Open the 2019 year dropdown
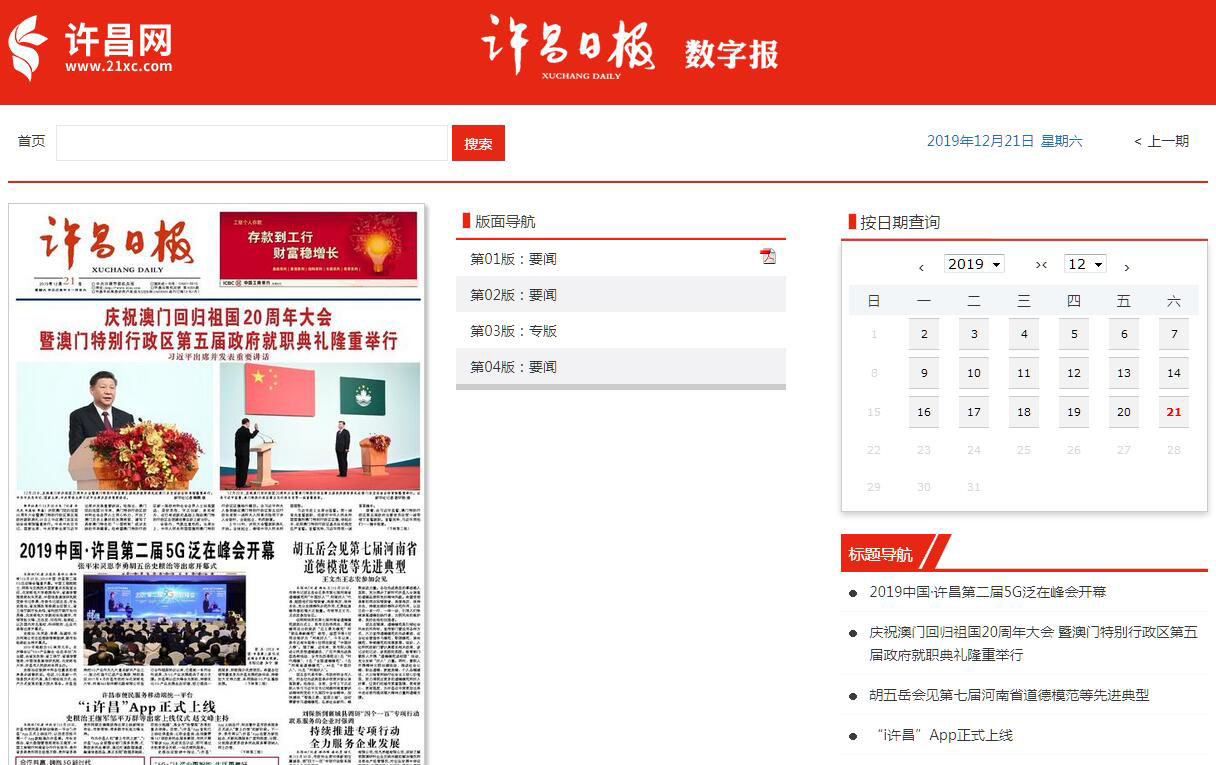This screenshot has width=1216, height=765. click(974, 264)
